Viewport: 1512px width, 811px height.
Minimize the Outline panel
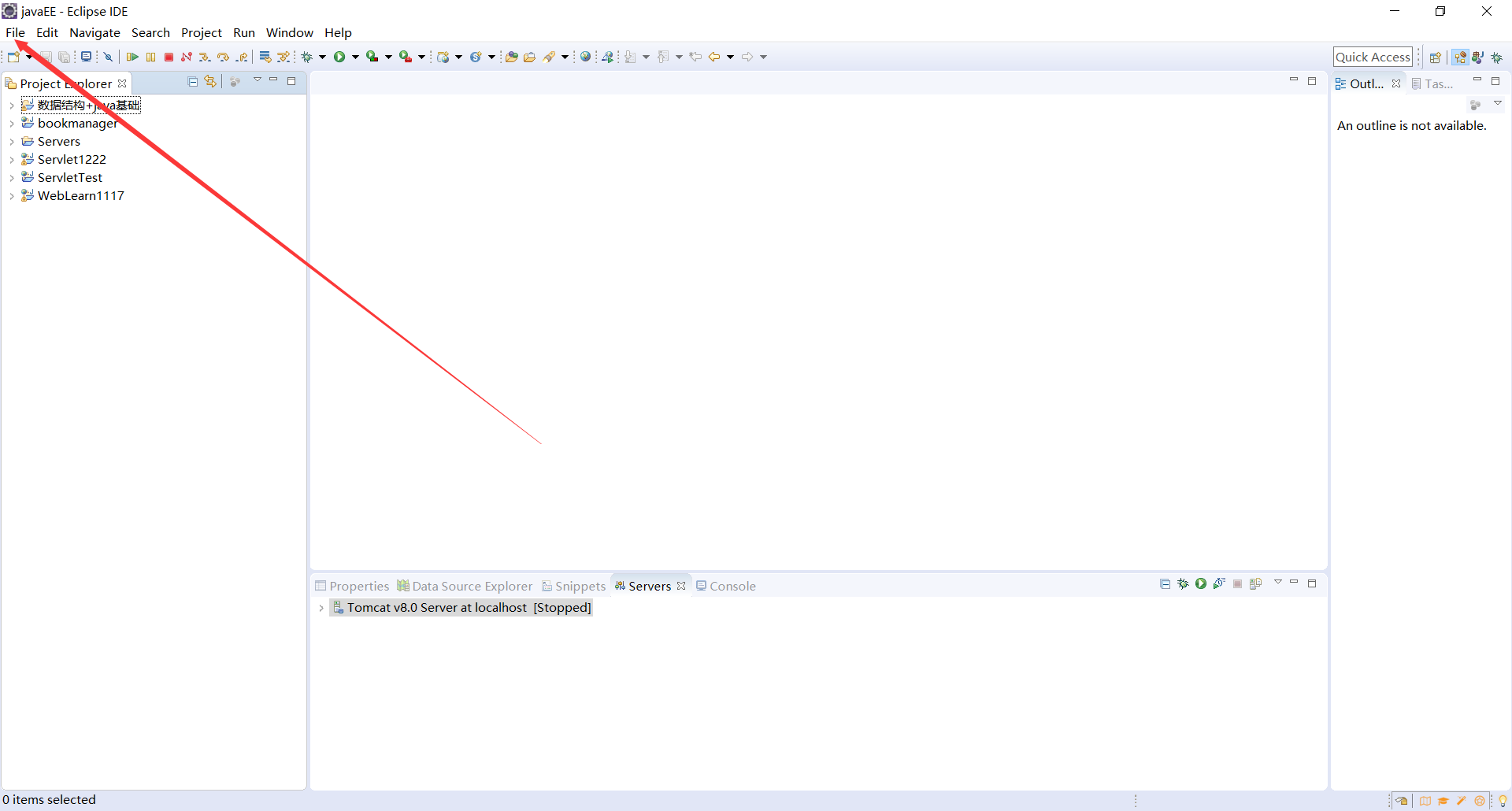pos(1477,80)
